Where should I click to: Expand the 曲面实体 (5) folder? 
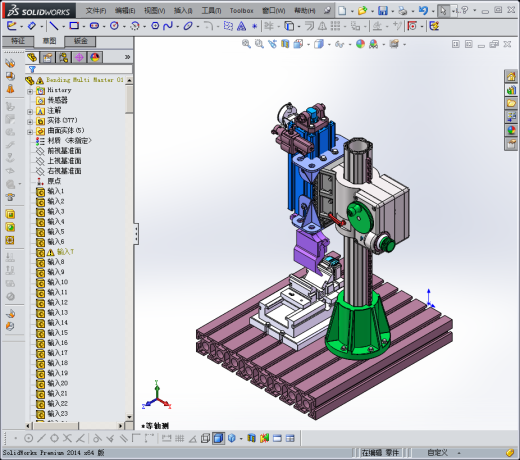pyautogui.click(x=30, y=132)
